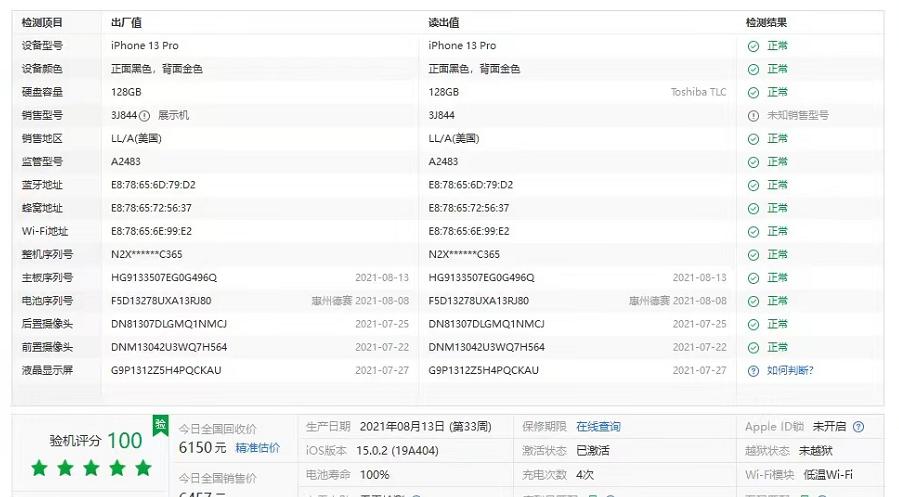Click the green check icon in 设备型号 row

[x=753, y=46]
